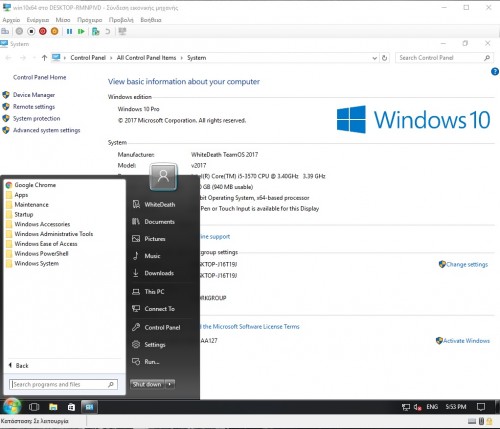This screenshot has height=429, width=500.
Task: Open the Action Center notification icon
Action: coord(481,407)
